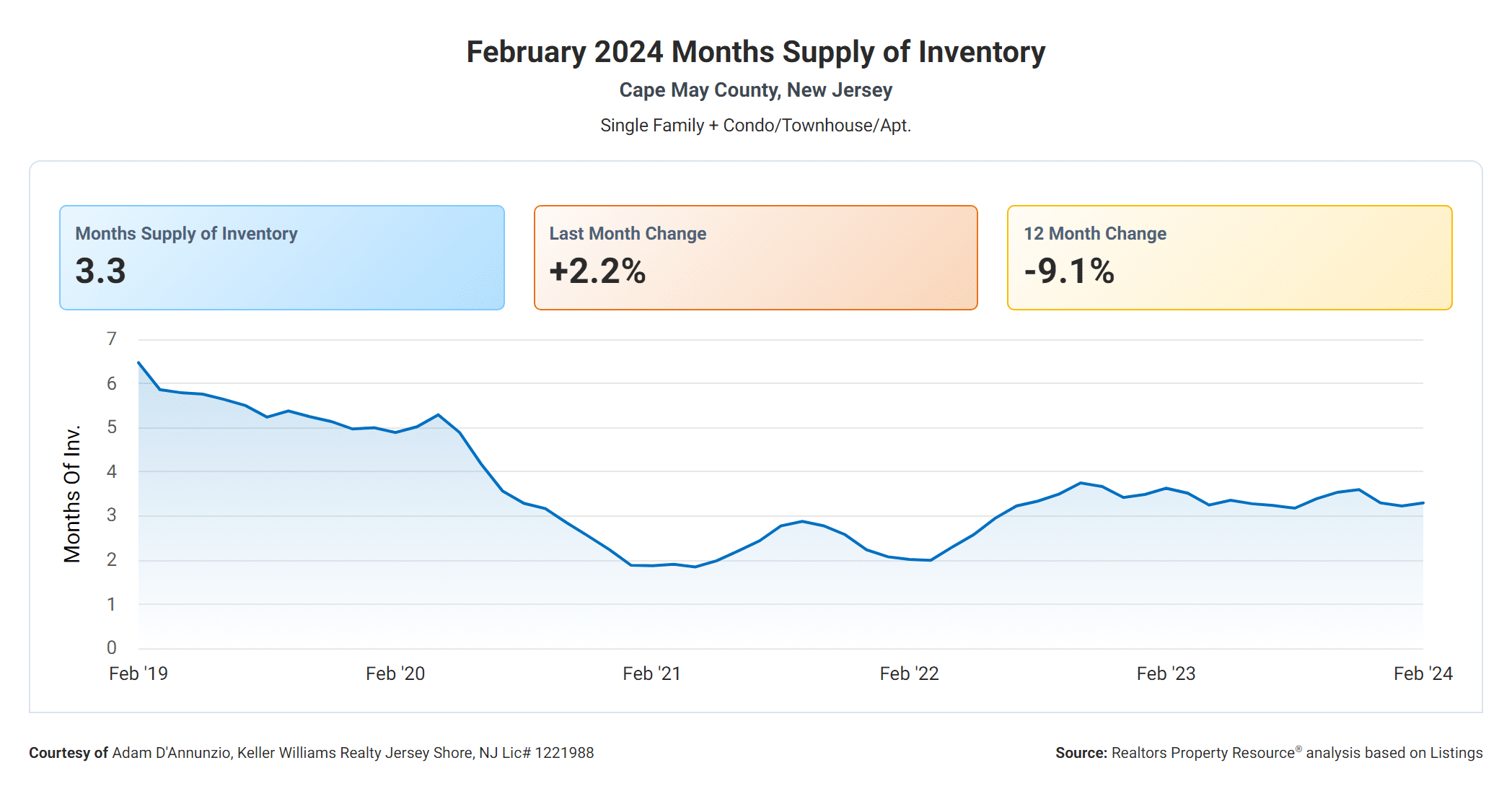This screenshot has width=1512, height=794.
Task: Click the +2.2% change value
Action: [597, 271]
